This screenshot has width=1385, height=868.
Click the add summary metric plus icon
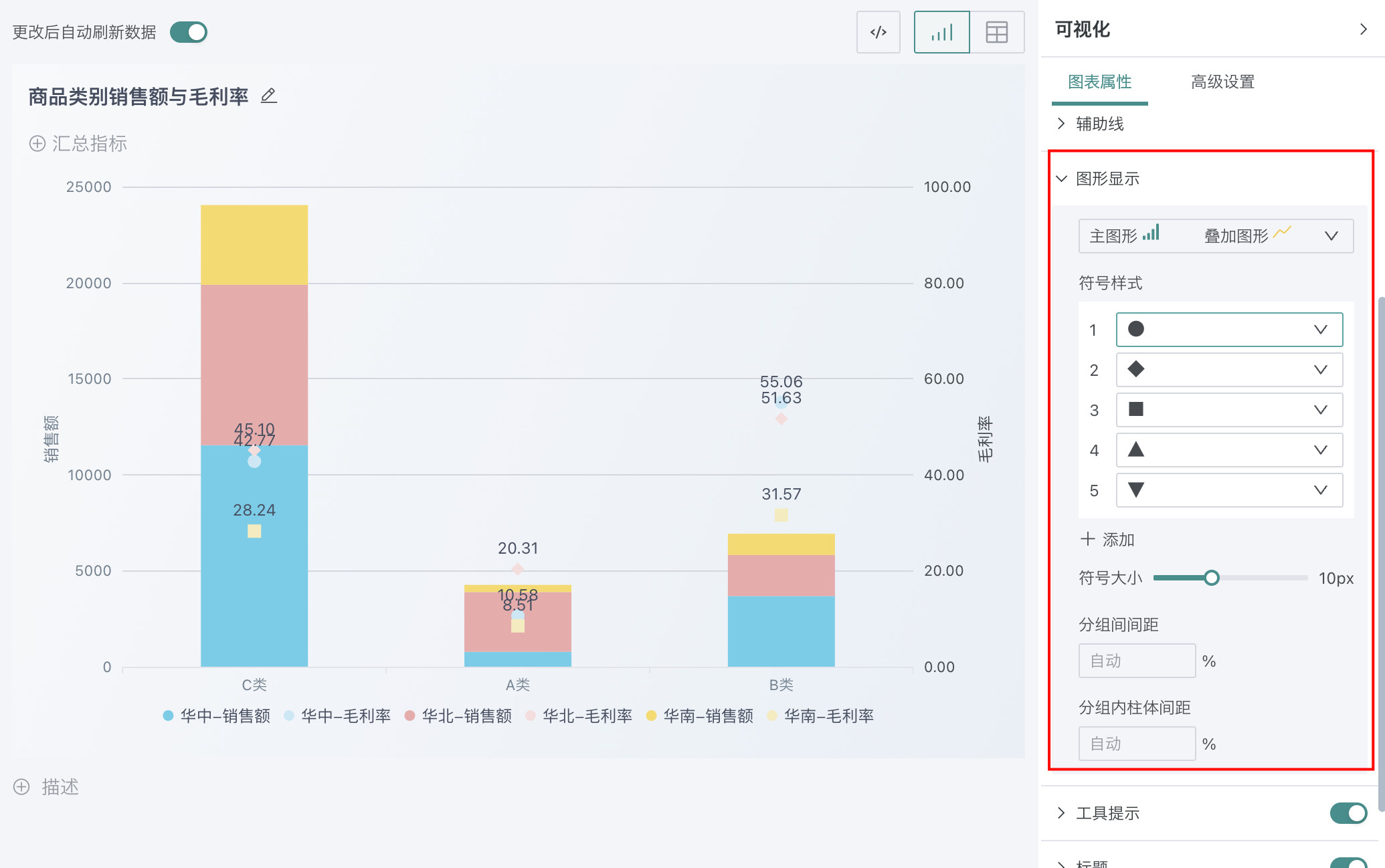37,144
